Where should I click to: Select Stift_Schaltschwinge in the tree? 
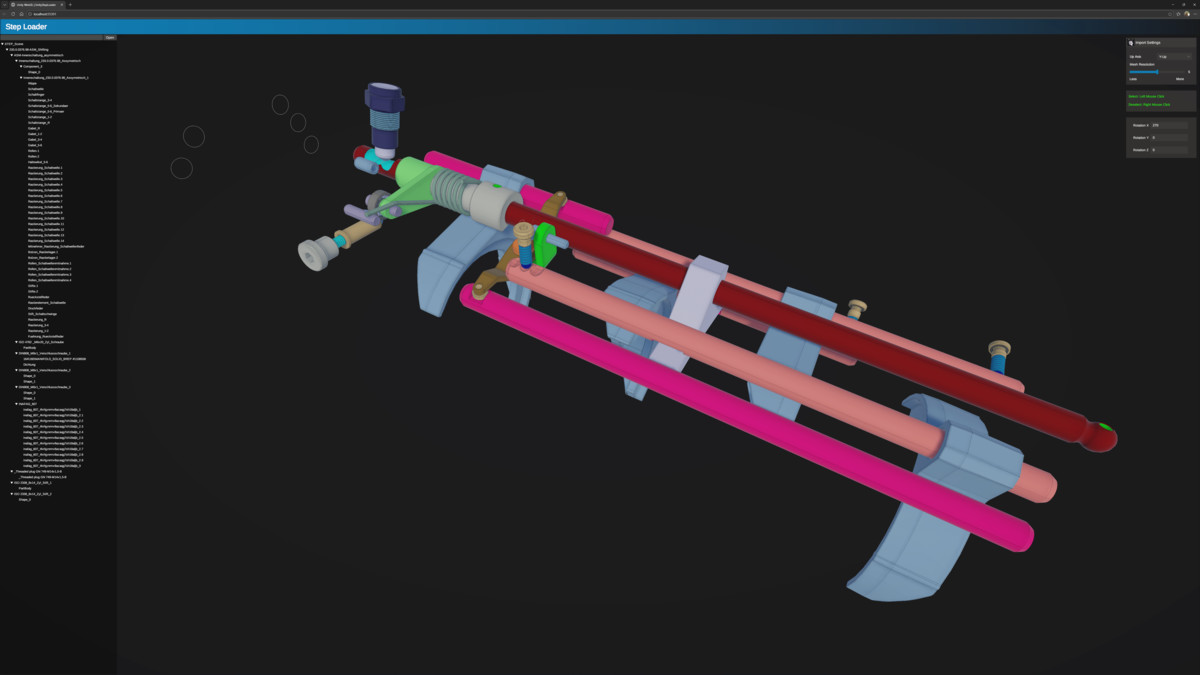point(42,314)
